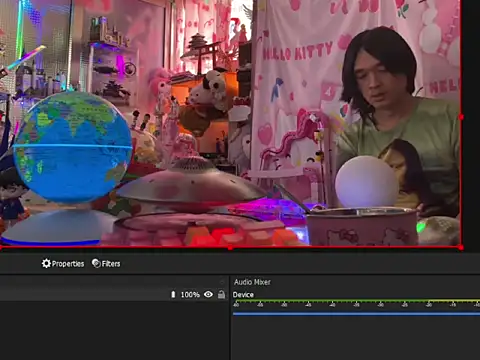
Task: Click the bottom-right red corner handle
Action: pos(461,248)
